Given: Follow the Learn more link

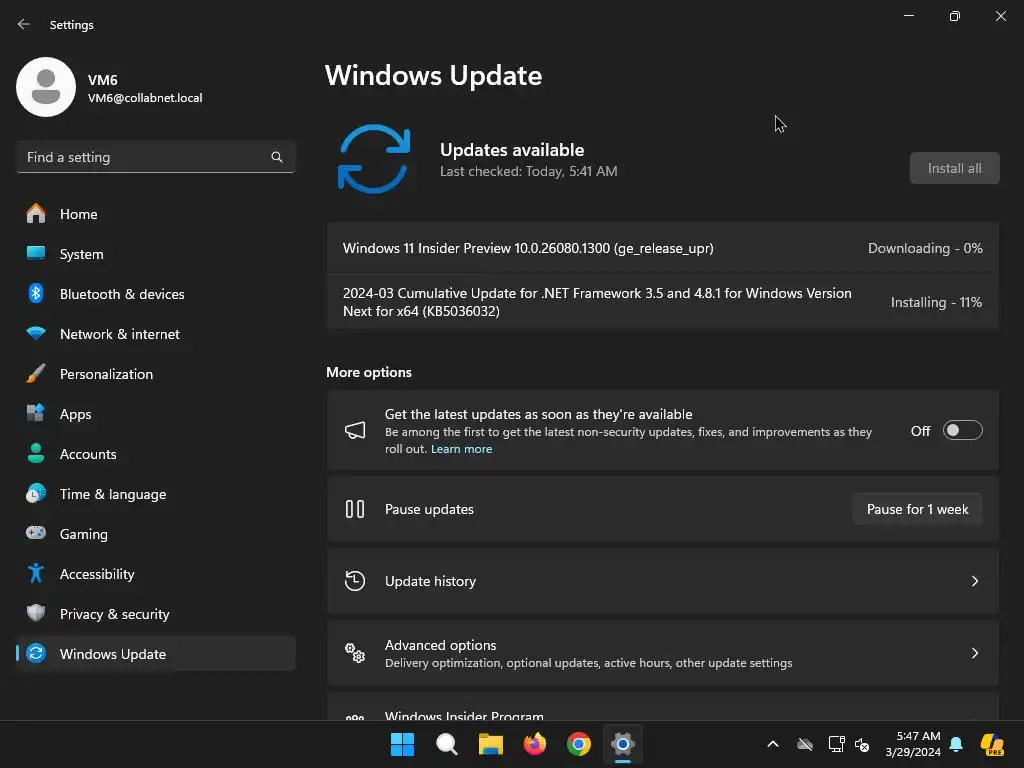Looking at the screenshot, I should coord(461,449).
